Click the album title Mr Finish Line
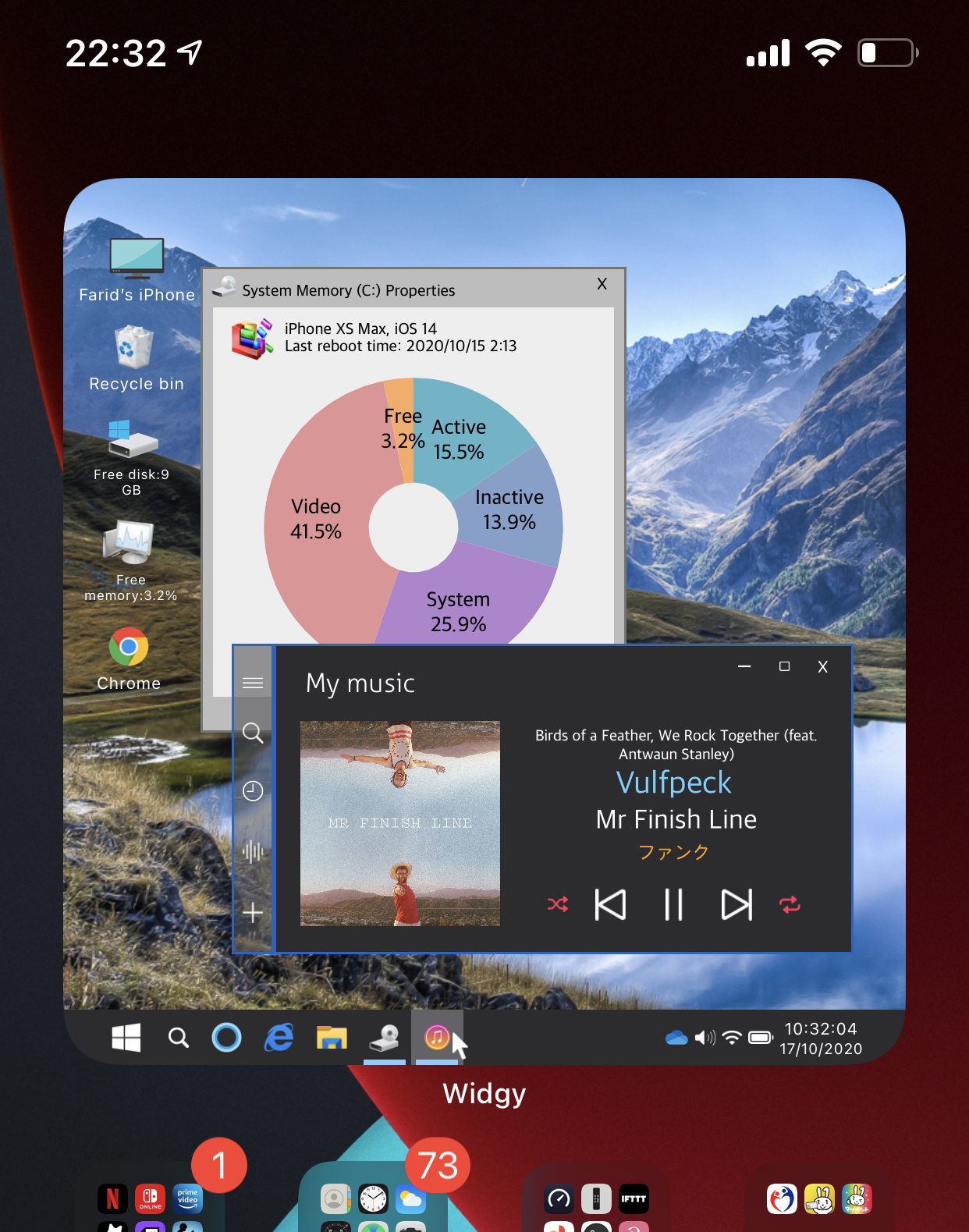The image size is (969, 1232). pyautogui.click(x=676, y=819)
